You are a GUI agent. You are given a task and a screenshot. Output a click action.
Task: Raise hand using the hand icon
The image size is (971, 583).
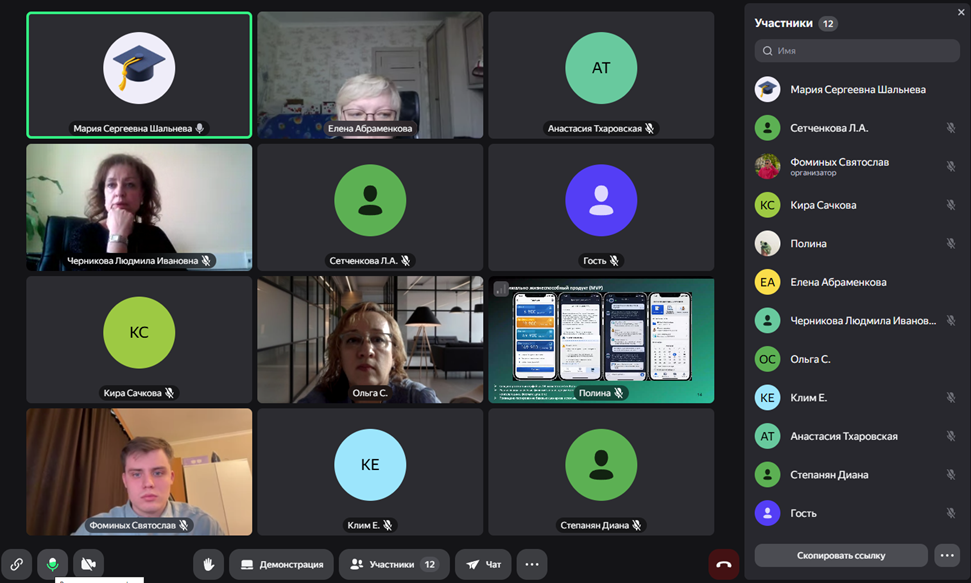208,564
